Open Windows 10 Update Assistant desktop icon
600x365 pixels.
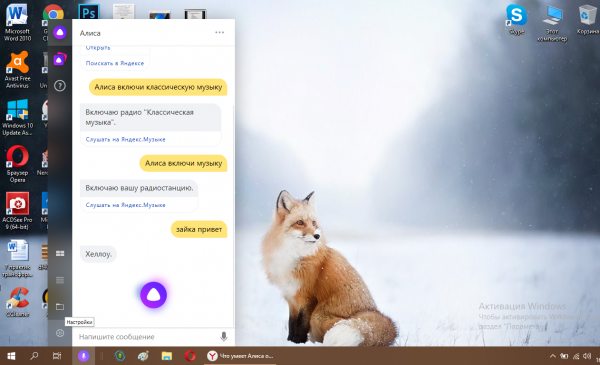17,117
